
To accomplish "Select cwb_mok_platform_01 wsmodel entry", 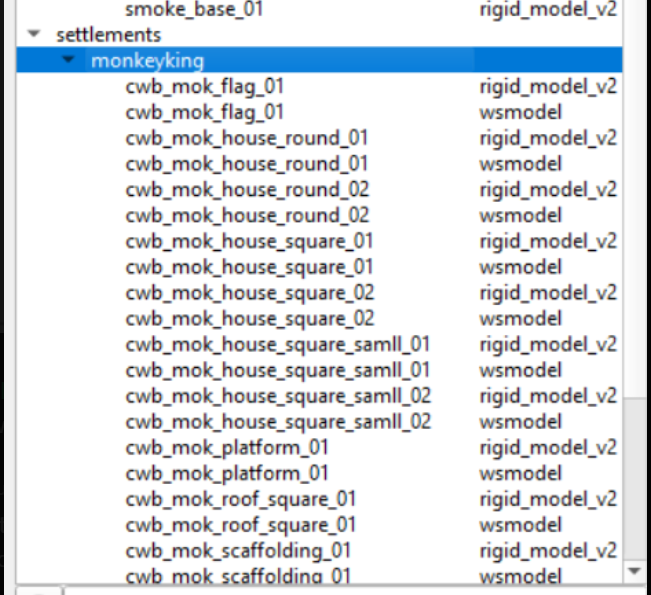I will pyautogui.click(x=319, y=473).
